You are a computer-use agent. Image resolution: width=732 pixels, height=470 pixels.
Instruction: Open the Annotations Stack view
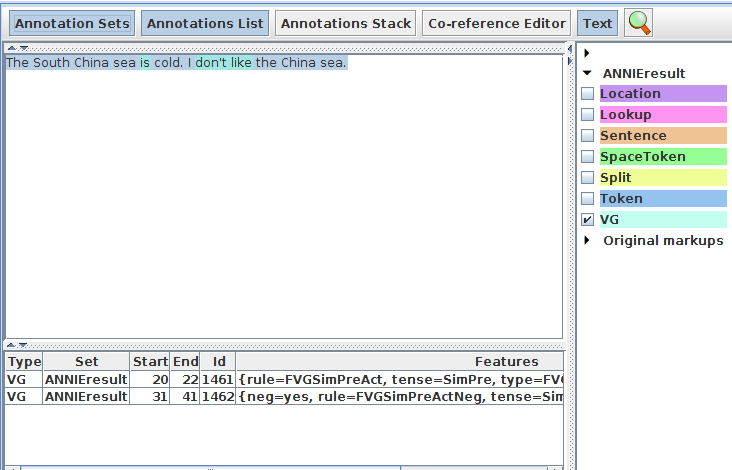tap(345, 23)
